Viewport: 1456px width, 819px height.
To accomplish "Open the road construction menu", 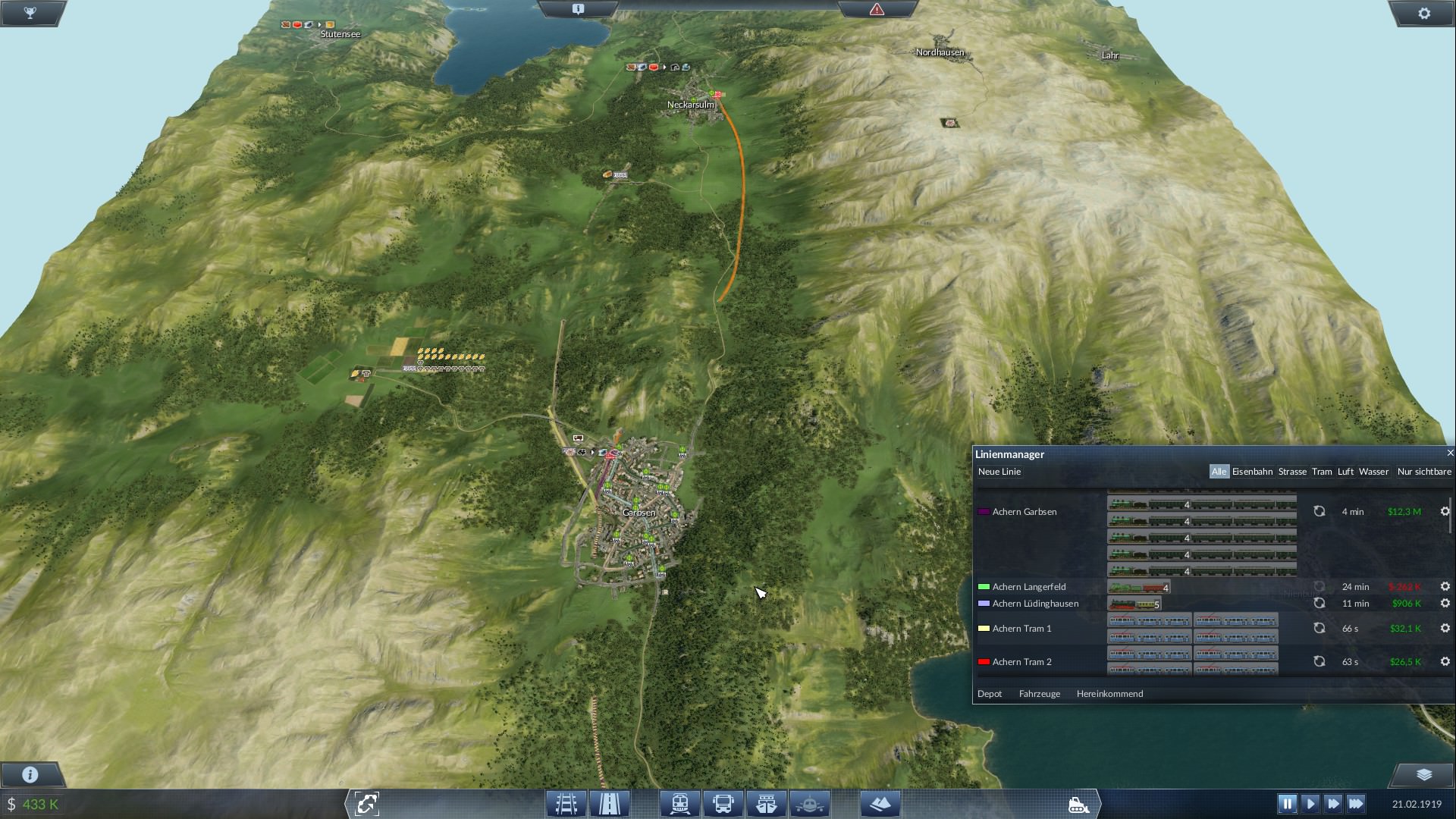I will [x=610, y=803].
